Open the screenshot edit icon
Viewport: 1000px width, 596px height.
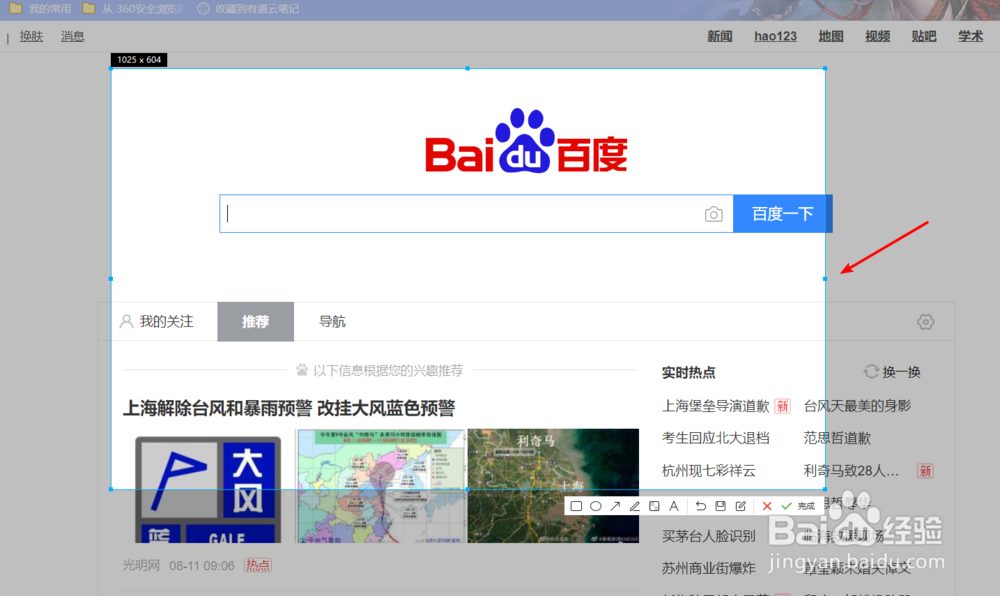740,506
